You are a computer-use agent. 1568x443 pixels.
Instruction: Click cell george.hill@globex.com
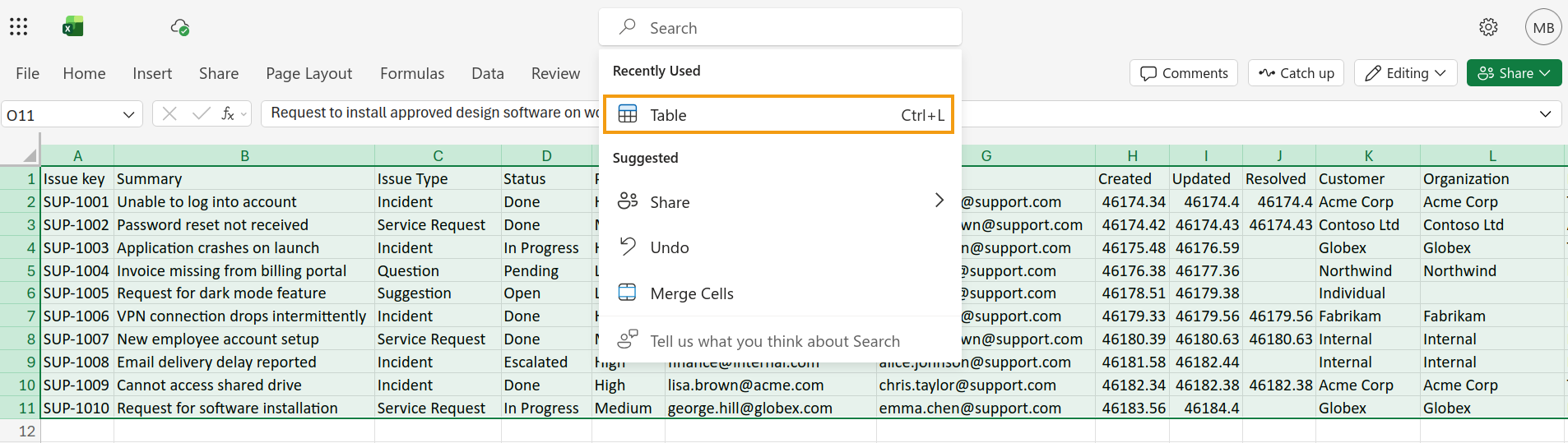click(770, 408)
